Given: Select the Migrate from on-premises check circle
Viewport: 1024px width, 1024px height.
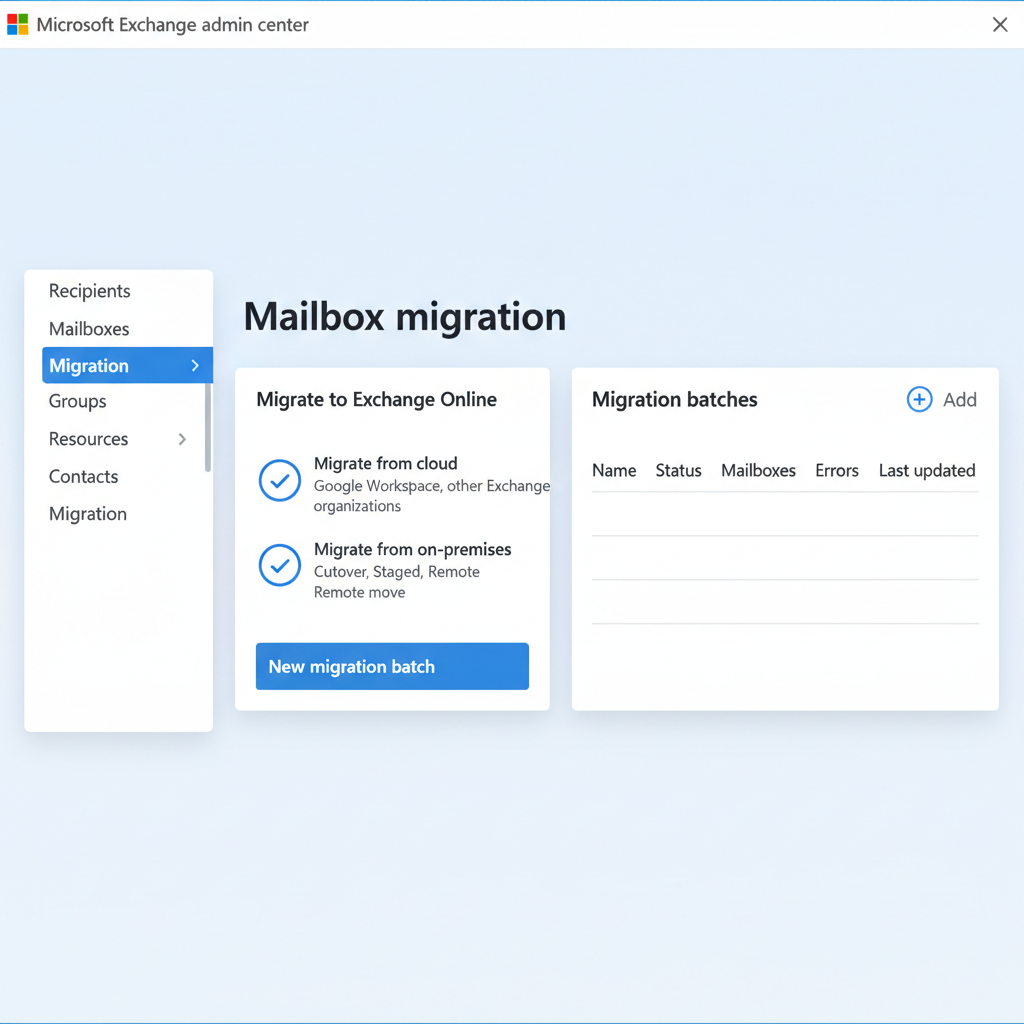Looking at the screenshot, I should click(x=280, y=565).
